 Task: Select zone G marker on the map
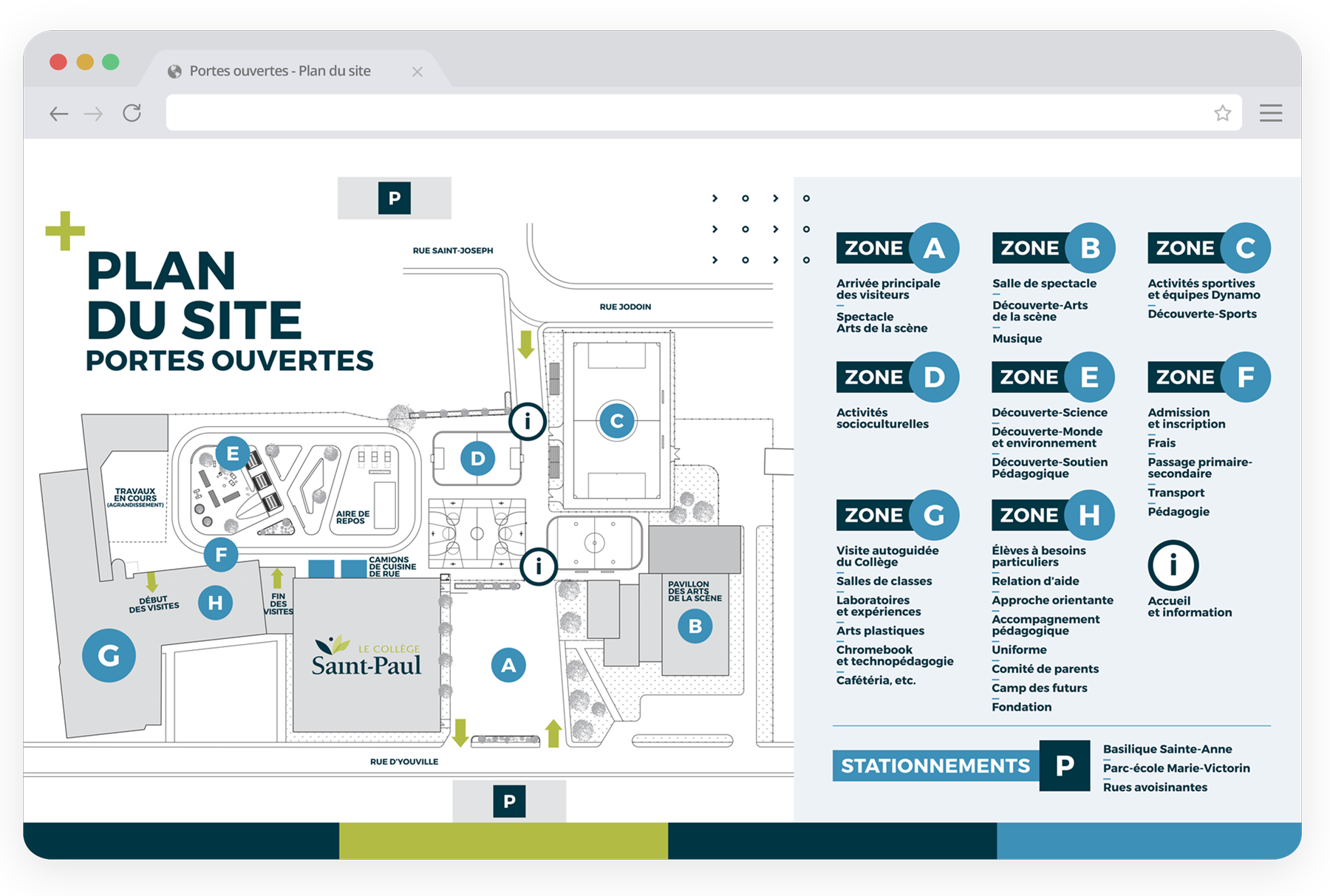pyautogui.click(x=109, y=655)
